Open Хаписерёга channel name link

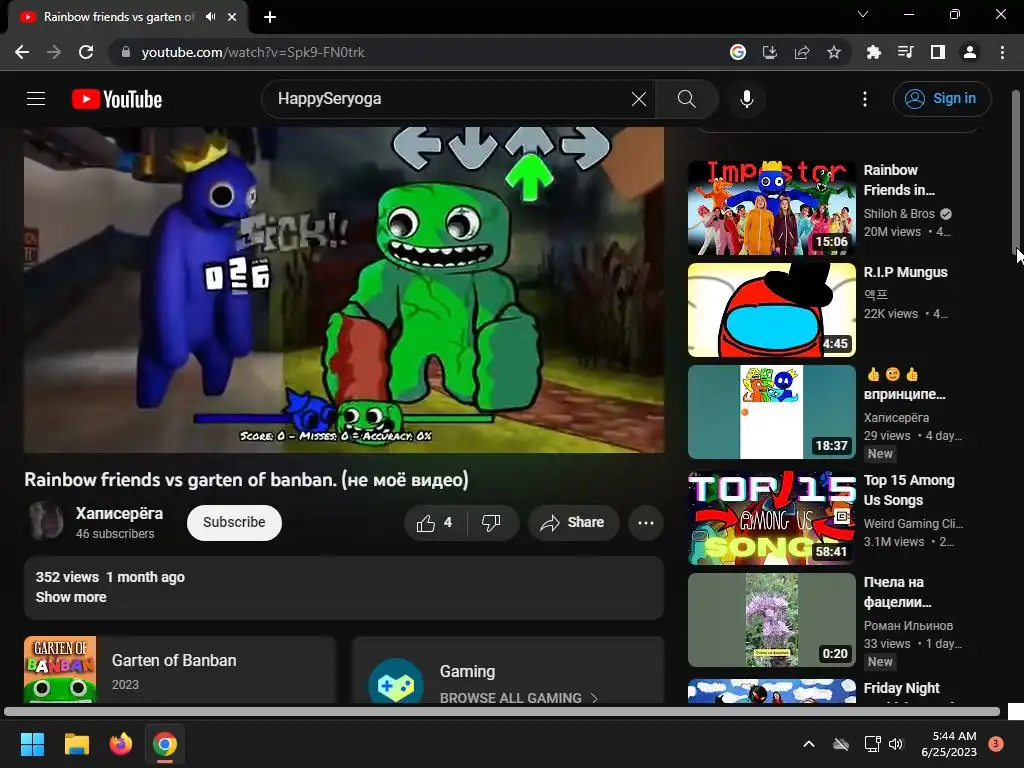119,513
